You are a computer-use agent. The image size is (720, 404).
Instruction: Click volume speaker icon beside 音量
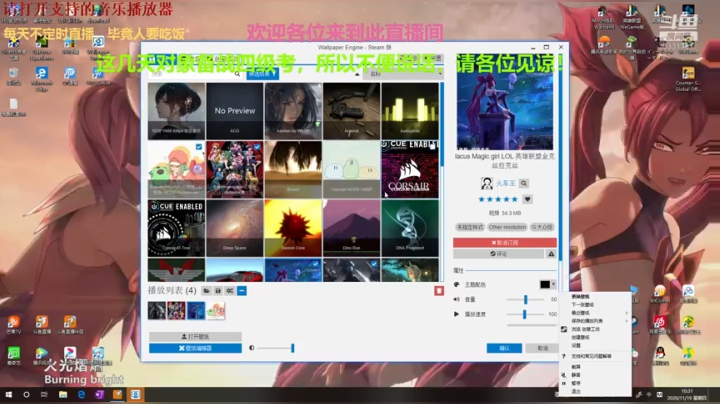[x=456, y=299]
